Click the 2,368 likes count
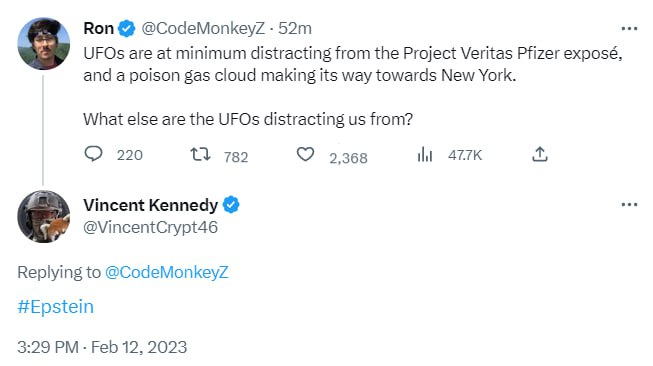The width and height of the screenshot is (653, 366). [349, 158]
